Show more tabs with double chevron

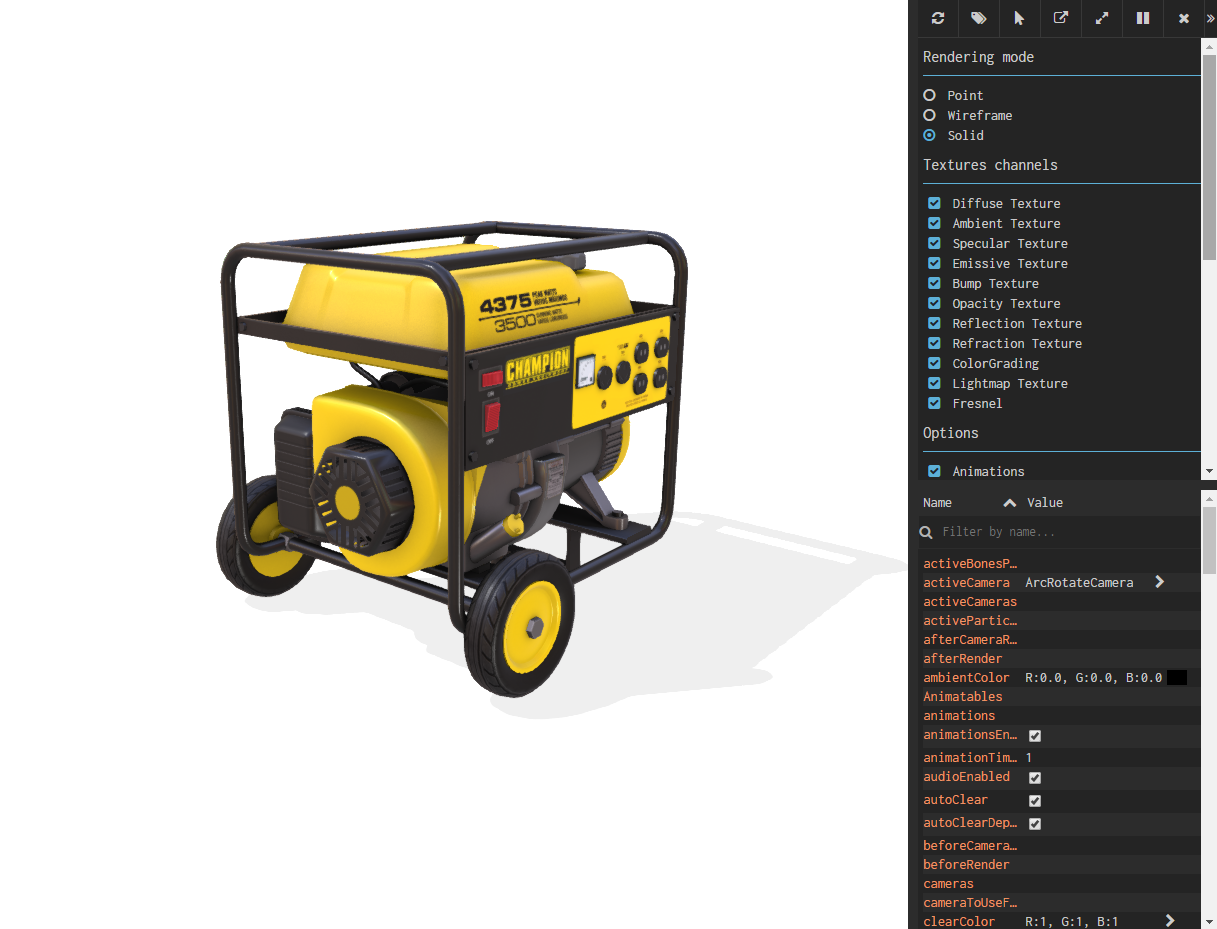(1210, 18)
